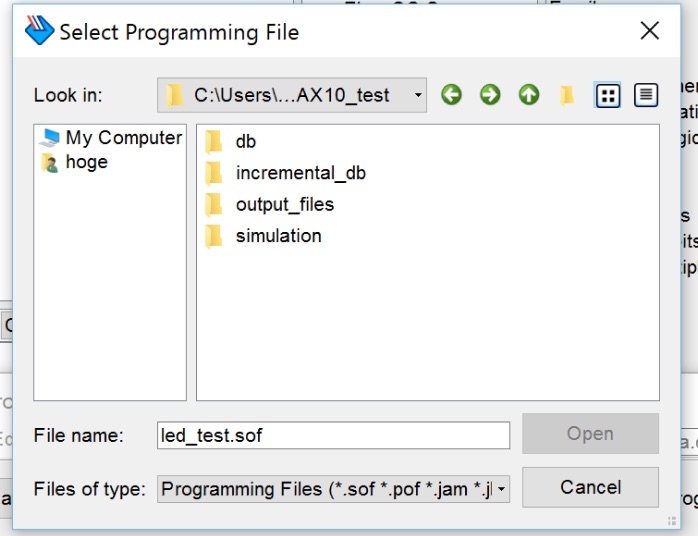Focus the File name input field
The height and width of the screenshot is (536, 698).
tap(333, 435)
